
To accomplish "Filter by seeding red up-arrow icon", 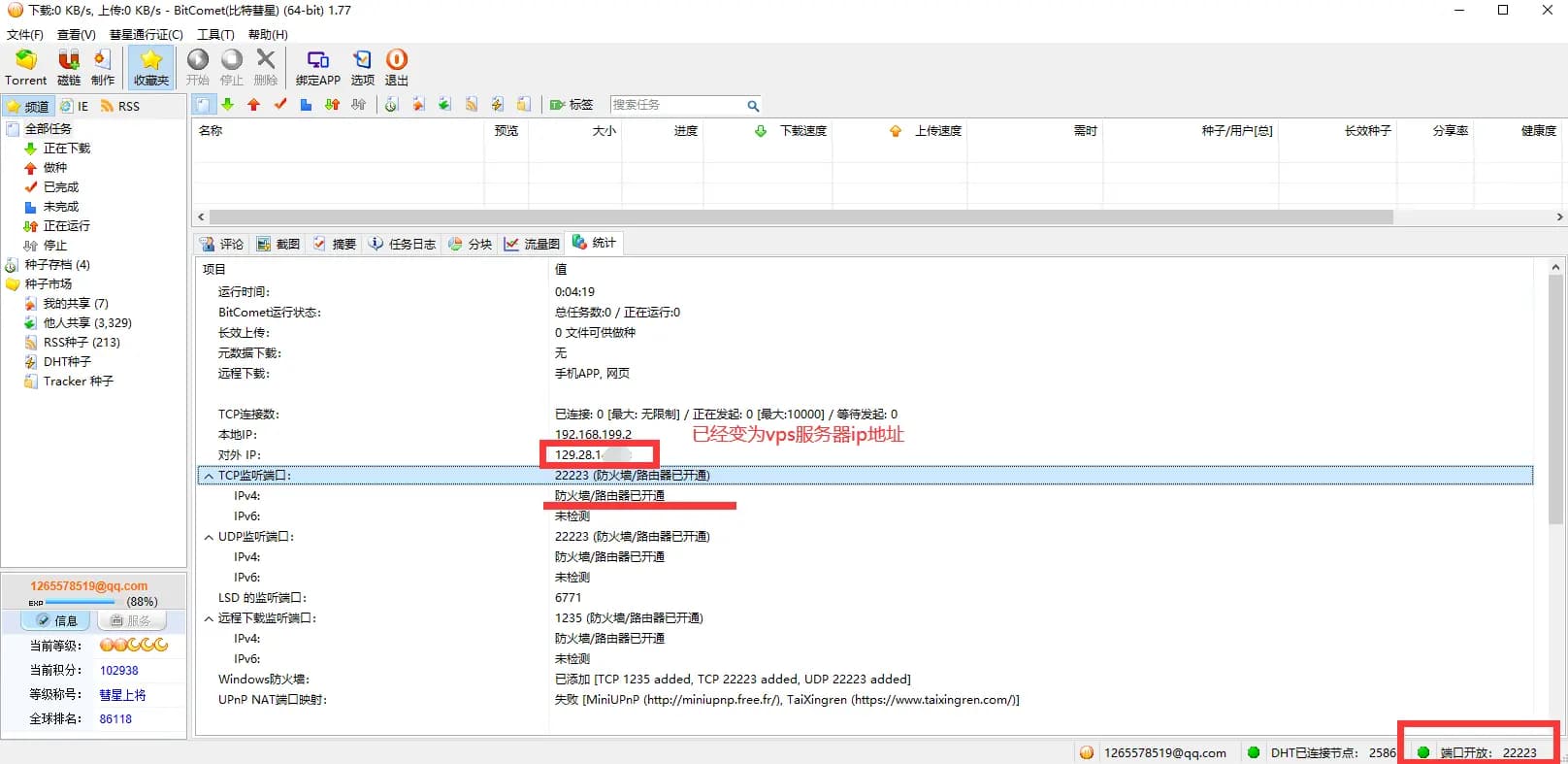I will [253, 105].
